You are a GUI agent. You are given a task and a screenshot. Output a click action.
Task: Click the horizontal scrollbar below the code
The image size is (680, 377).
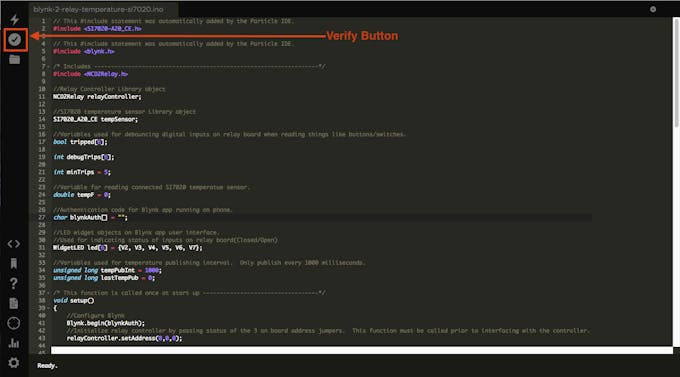362,350
